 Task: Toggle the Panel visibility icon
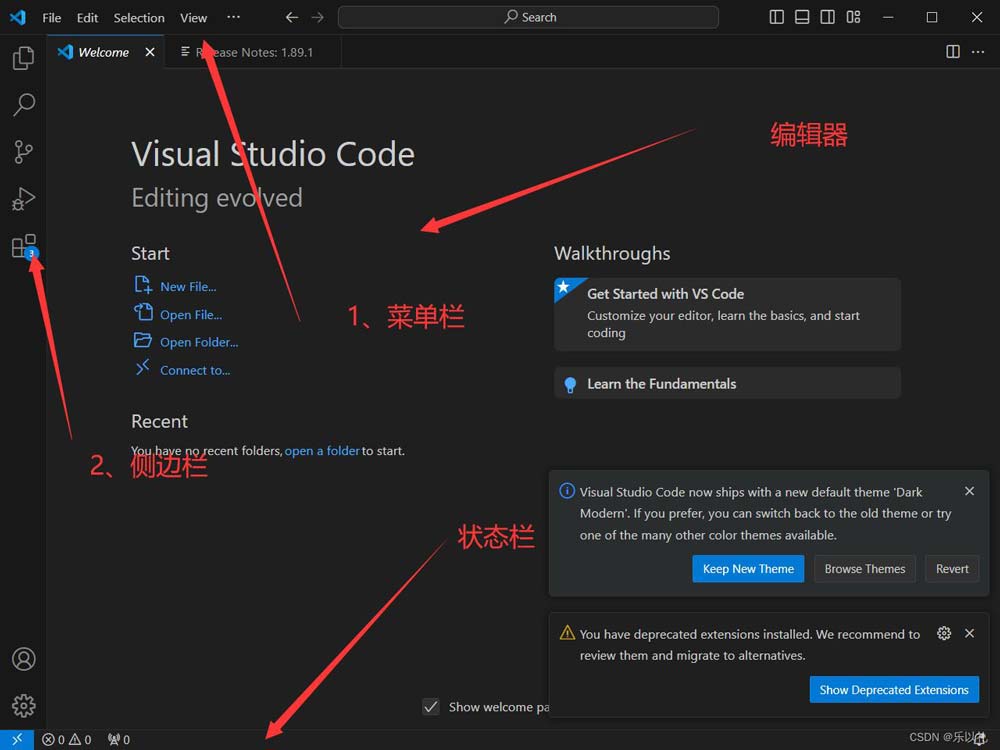(801, 17)
